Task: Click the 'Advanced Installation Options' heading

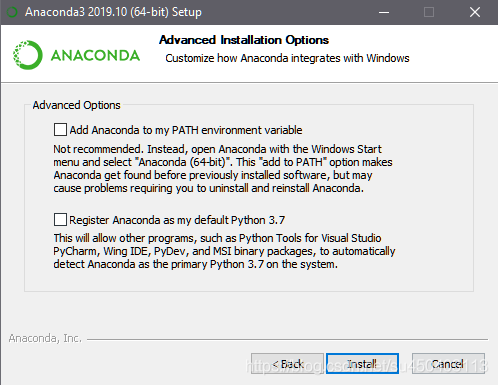Action: (244, 40)
